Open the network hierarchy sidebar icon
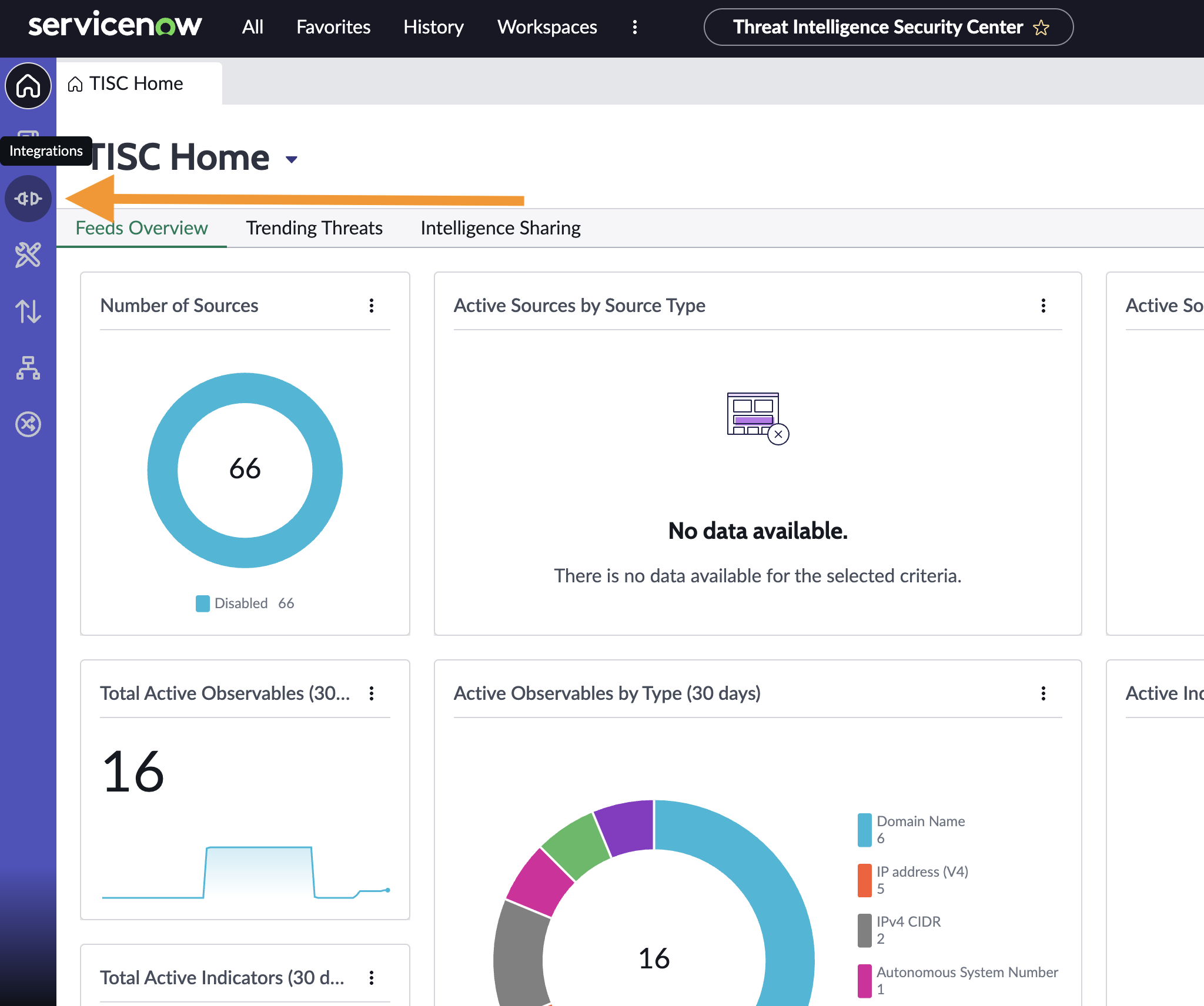This screenshot has width=1204, height=1006. 28,368
